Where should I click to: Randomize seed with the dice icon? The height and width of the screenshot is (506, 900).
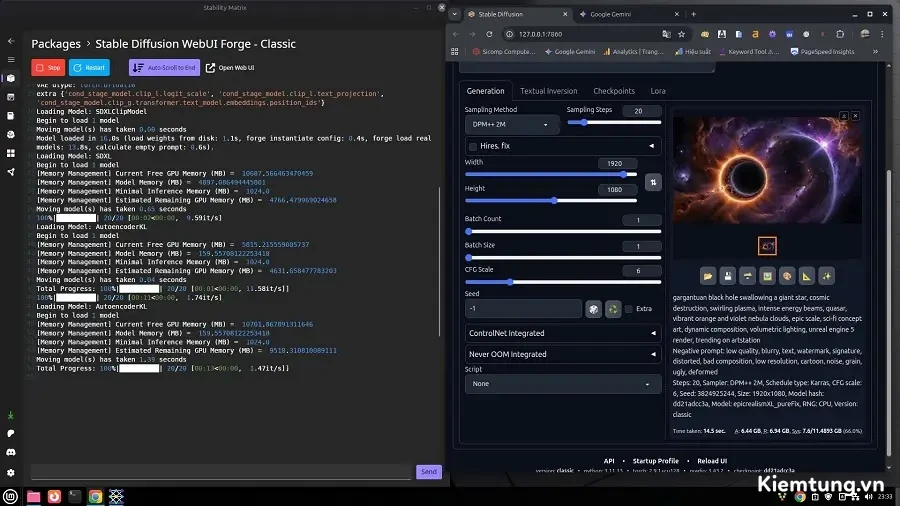point(593,309)
